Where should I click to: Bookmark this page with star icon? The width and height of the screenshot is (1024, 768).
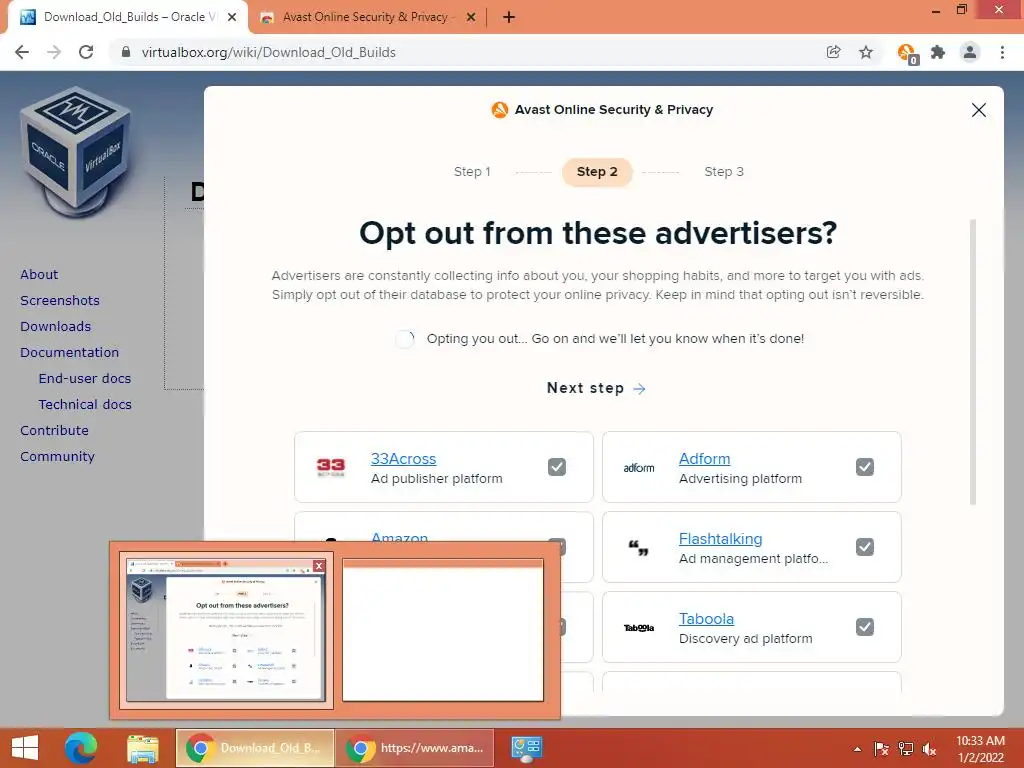tap(866, 52)
